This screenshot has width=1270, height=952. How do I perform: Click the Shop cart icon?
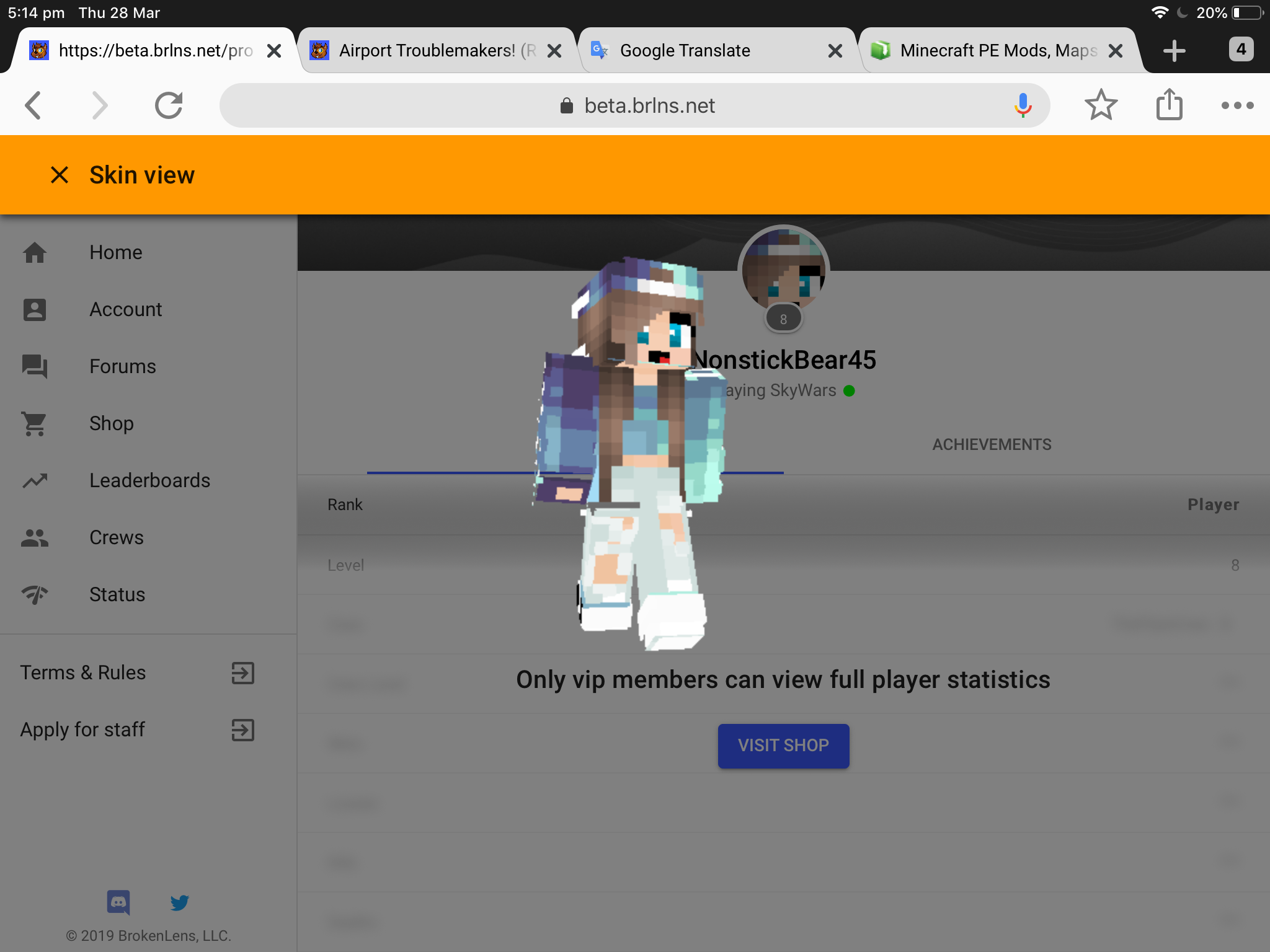(35, 424)
